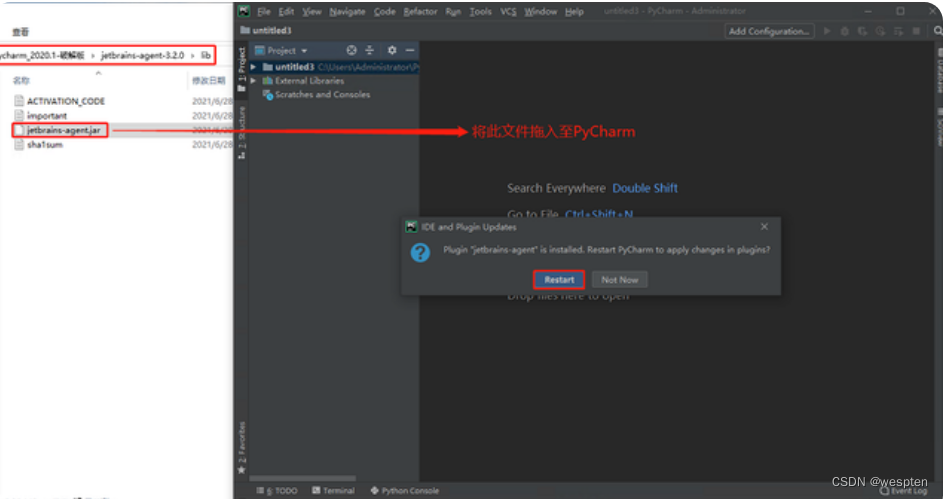Open the Python Console tool window
944x499 pixels.
(x=405, y=491)
